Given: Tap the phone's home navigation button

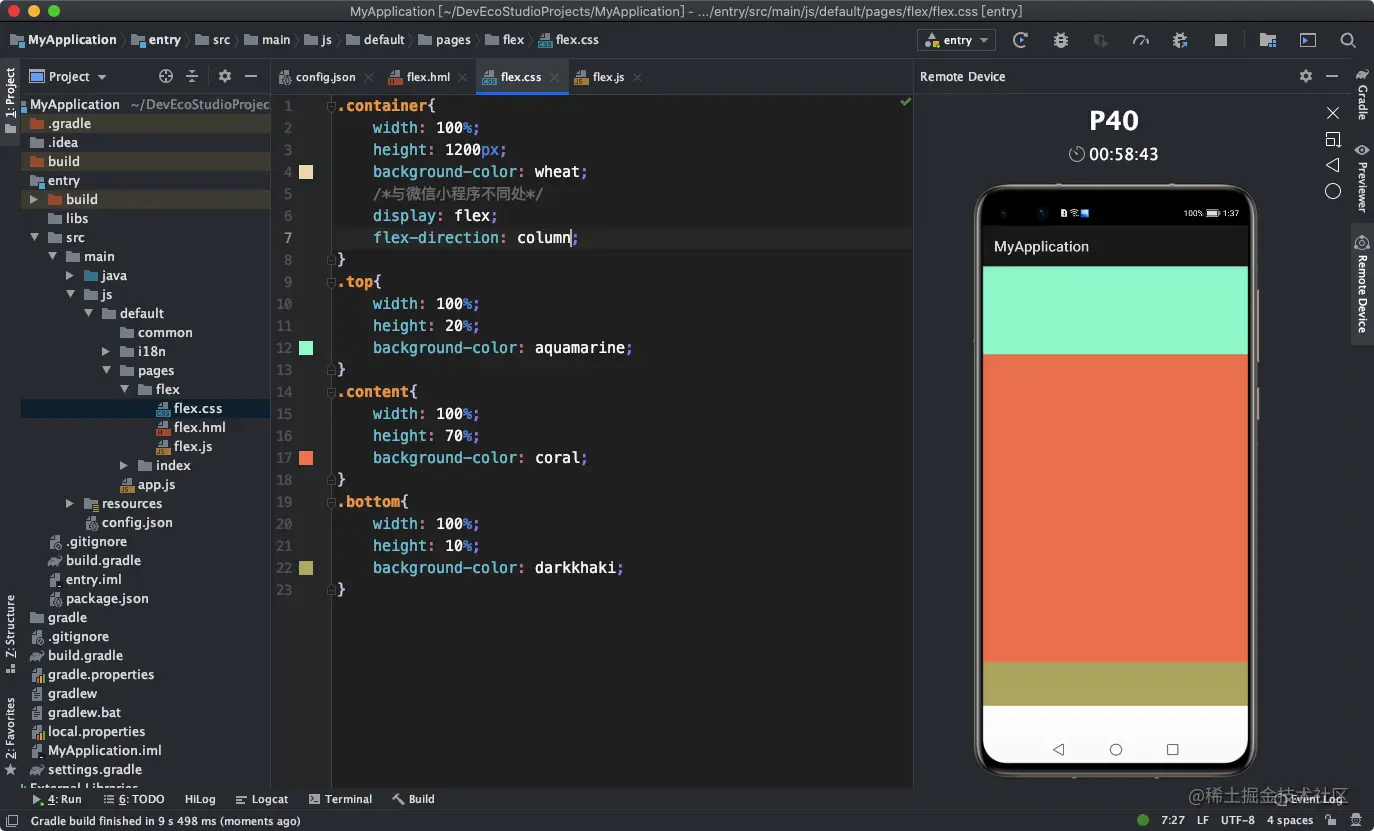Looking at the screenshot, I should tap(1116, 749).
